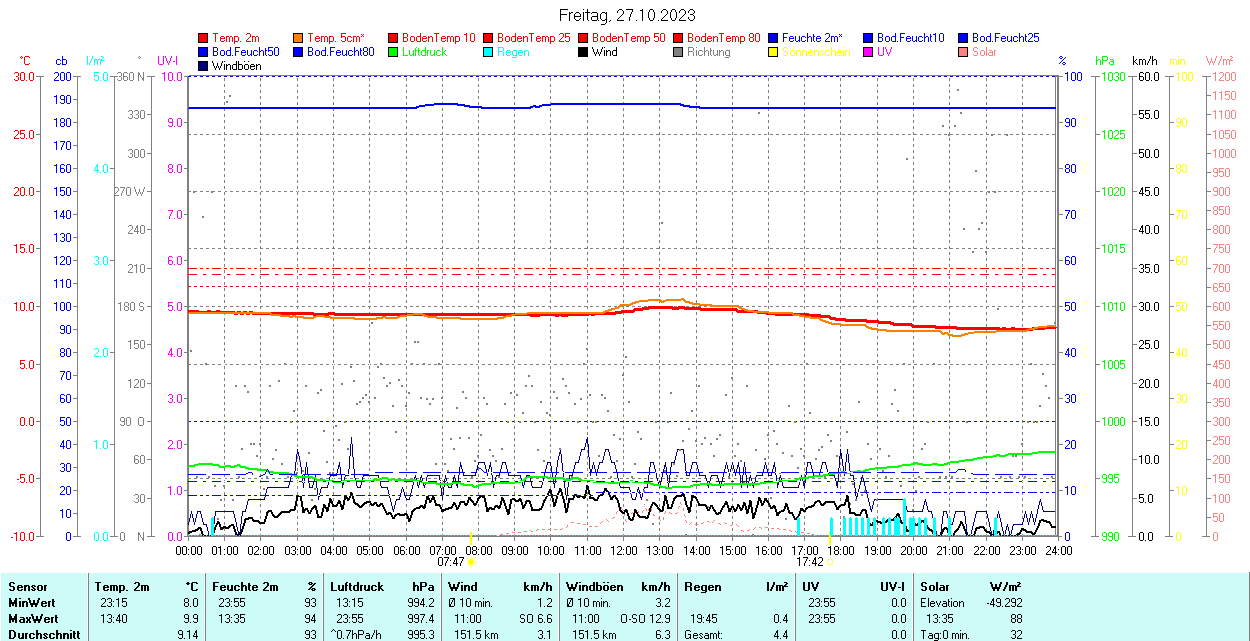Select the Solar legend label

[984, 52]
